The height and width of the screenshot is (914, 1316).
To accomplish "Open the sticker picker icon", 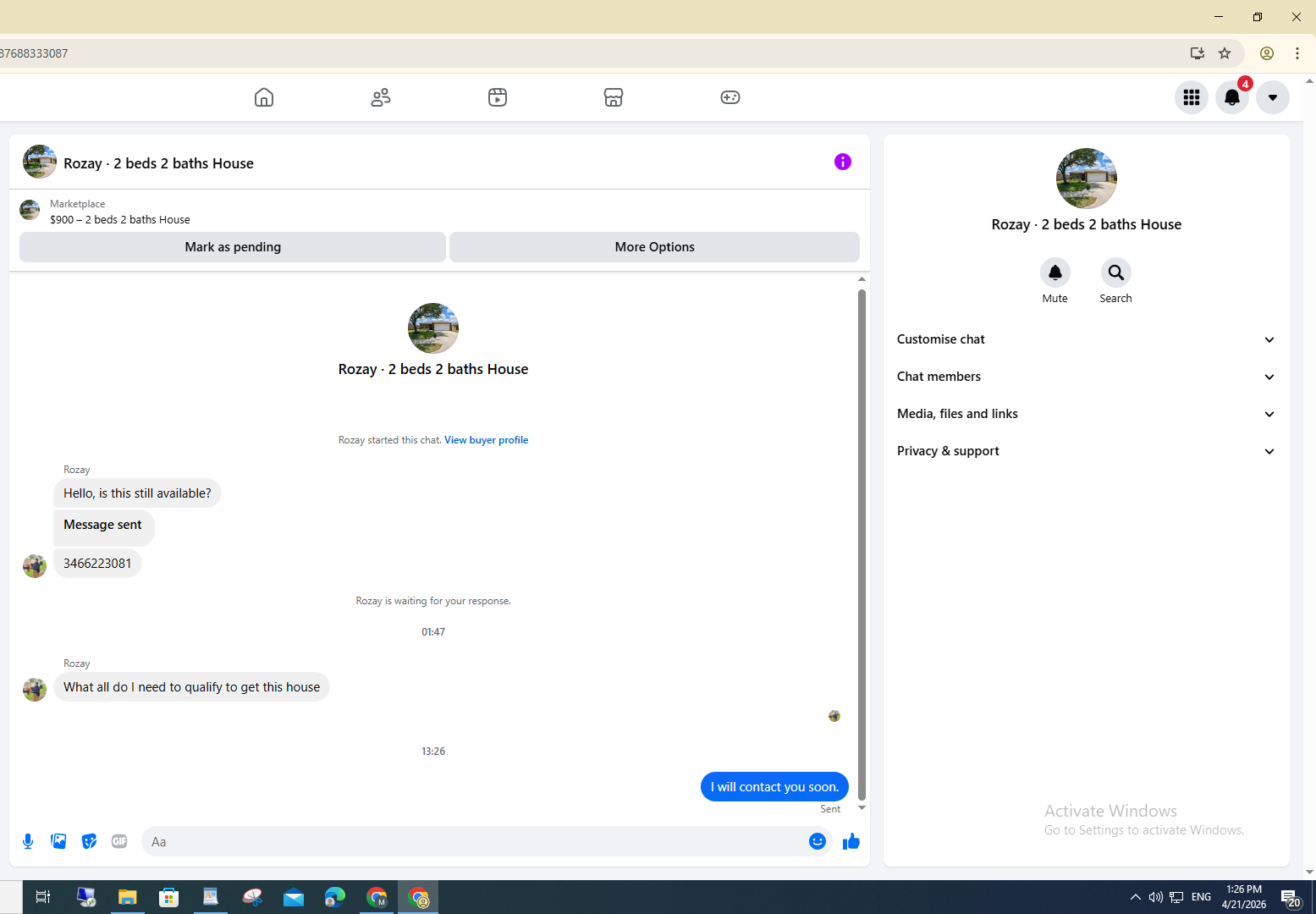I will pyautogui.click(x=89, y=841).
